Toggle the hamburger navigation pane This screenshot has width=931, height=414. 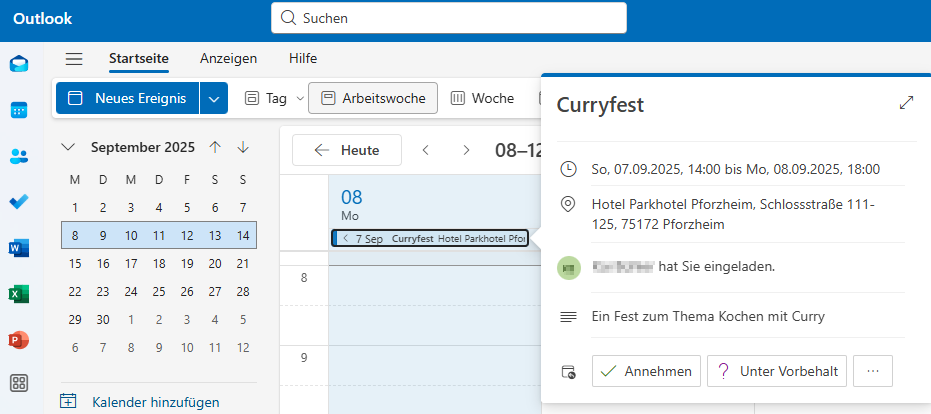tap(74, 59)
